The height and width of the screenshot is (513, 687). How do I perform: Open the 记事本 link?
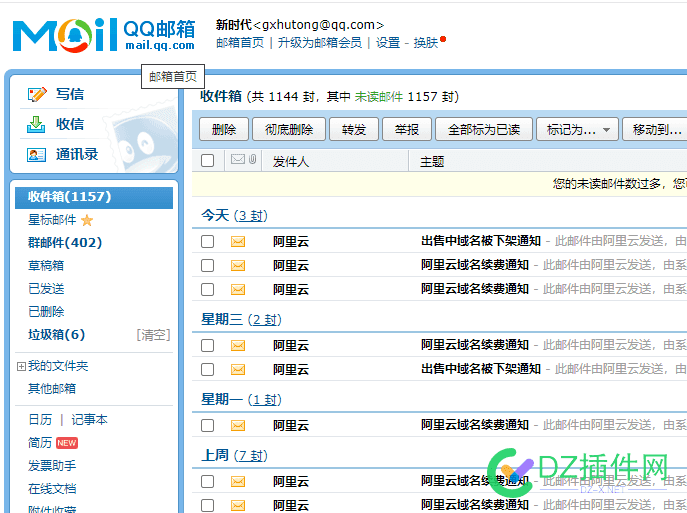(x=89, y=420)
